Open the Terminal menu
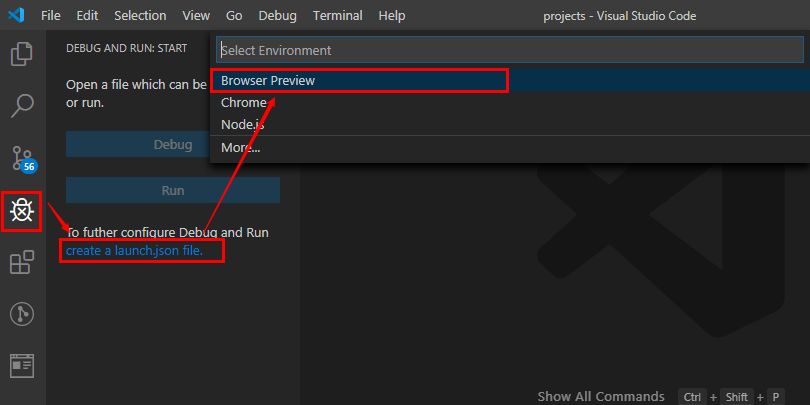 pyautogui.click(x=338, y=16)
